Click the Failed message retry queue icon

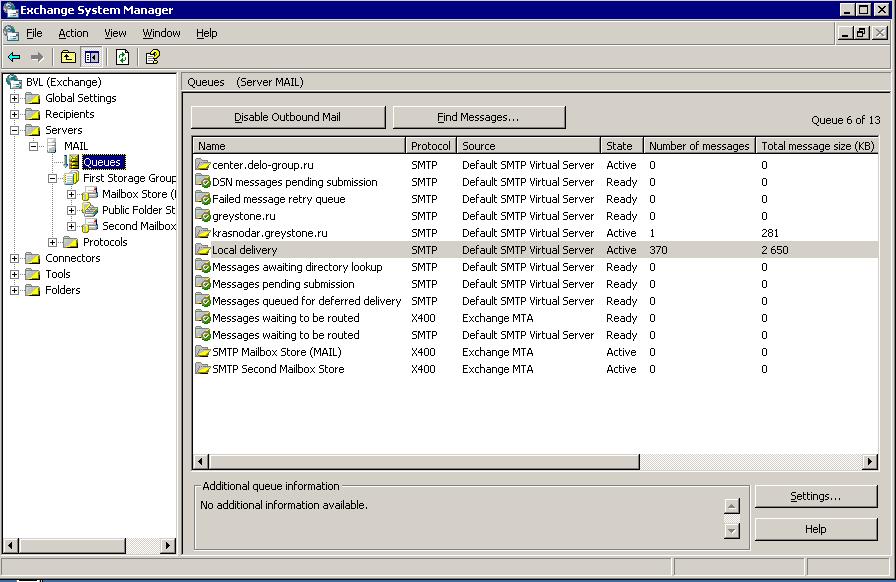click(202, 199)
